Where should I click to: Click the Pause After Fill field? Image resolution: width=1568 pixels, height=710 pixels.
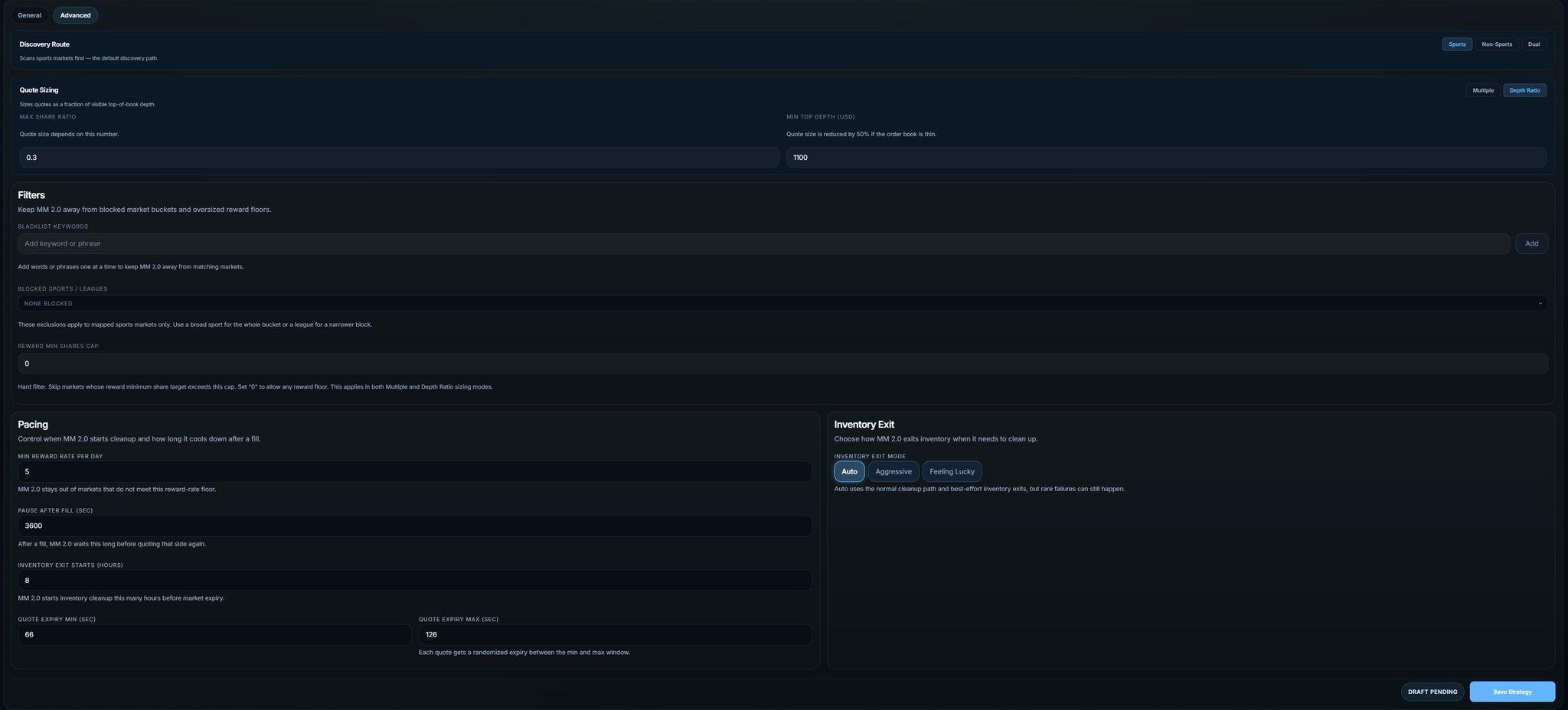click(414, 526)
